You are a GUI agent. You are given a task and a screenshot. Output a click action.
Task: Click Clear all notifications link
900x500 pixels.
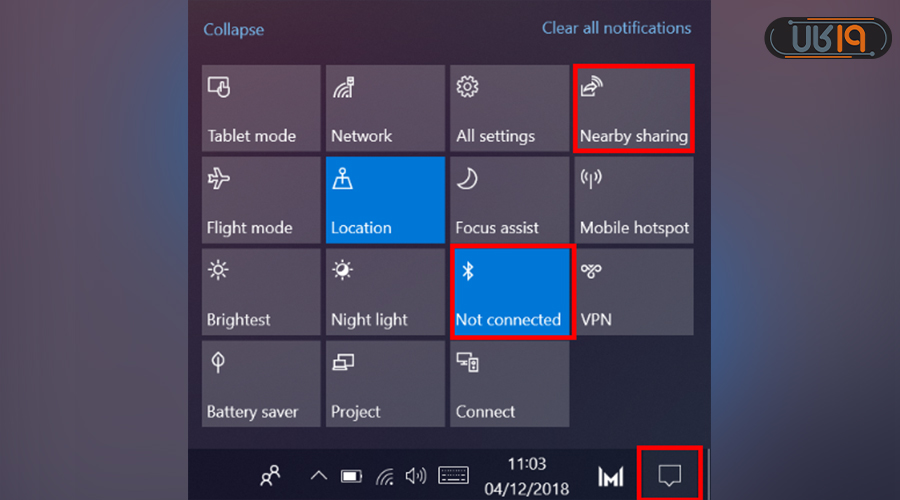coord(616,28)
